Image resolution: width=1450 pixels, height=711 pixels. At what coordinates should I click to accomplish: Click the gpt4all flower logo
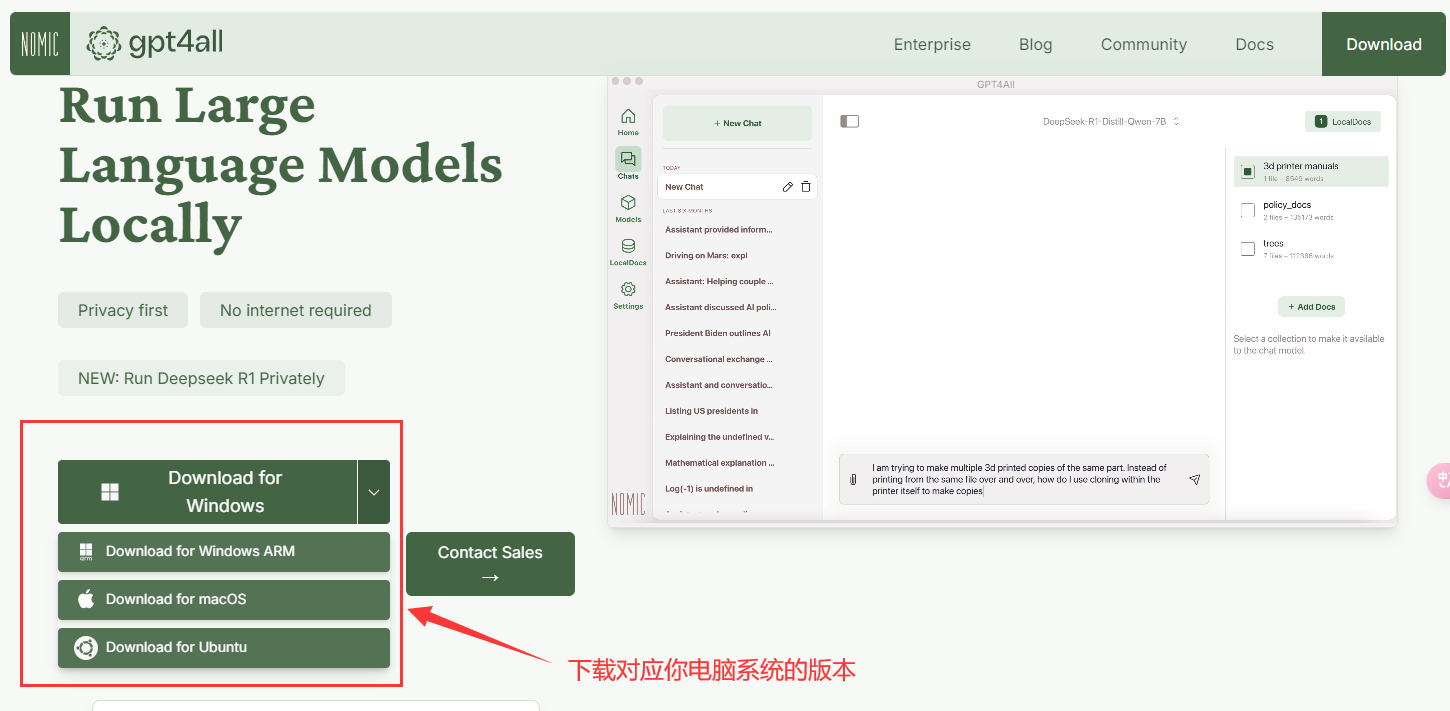point(103,43)
